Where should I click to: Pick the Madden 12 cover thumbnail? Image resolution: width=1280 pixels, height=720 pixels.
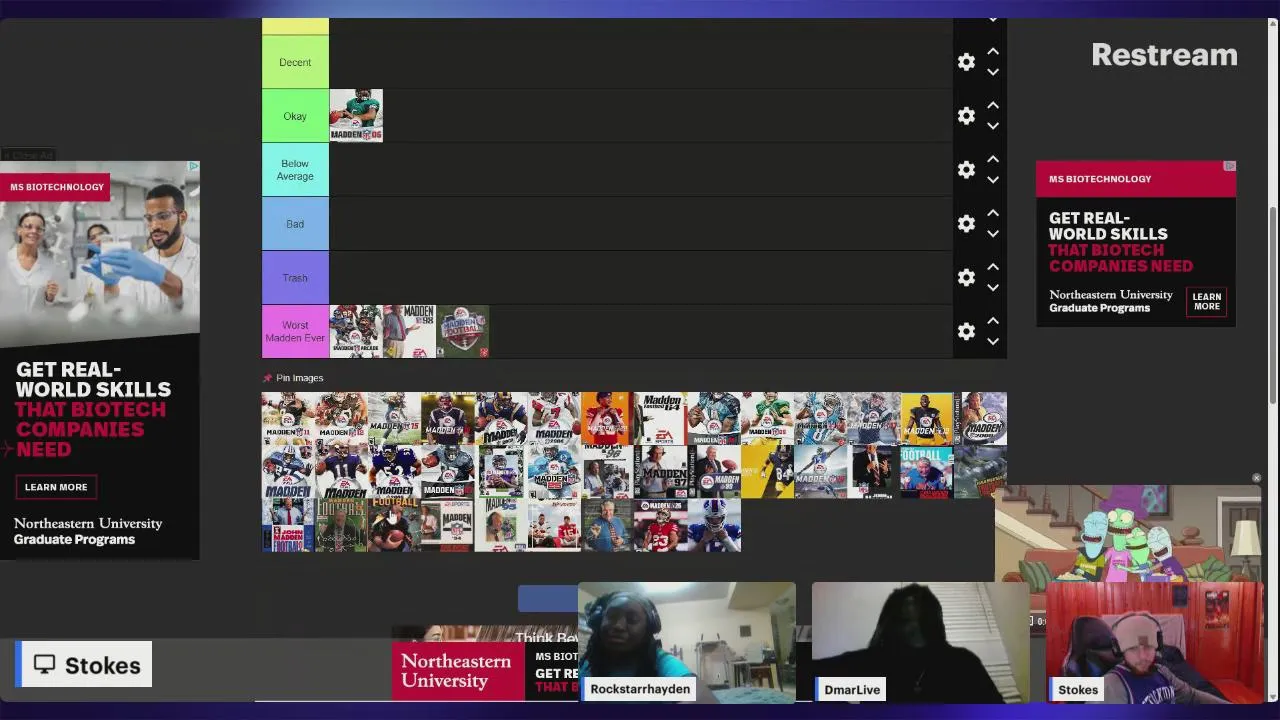point(341,418)
